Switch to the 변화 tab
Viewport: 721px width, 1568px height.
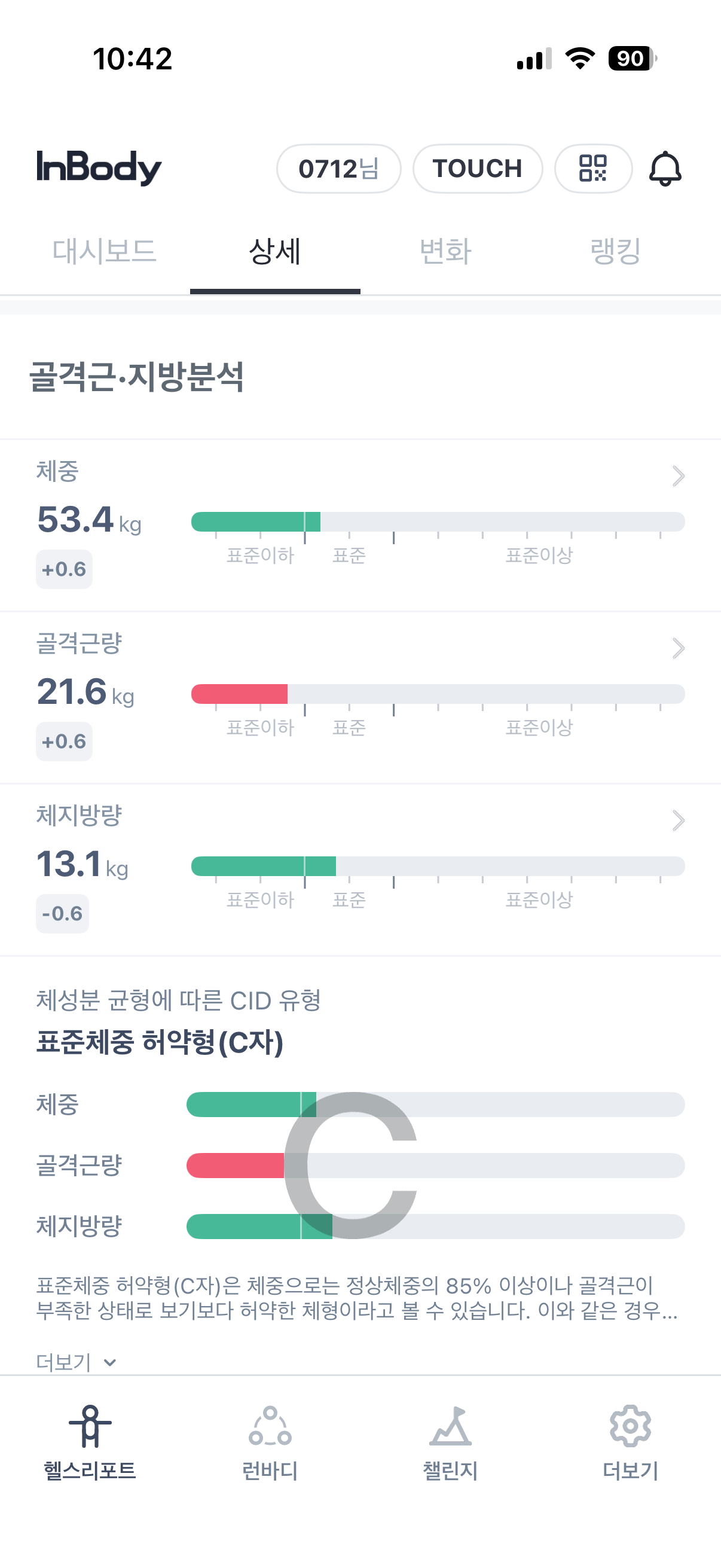[x=445, y=251]
